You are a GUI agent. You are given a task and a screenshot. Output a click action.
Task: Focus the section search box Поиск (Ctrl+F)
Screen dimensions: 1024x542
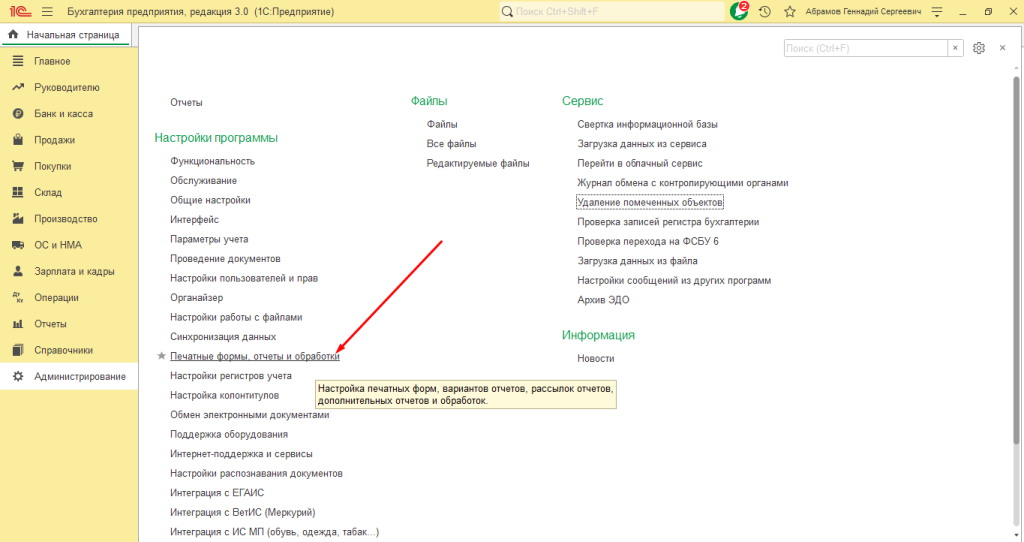(864, 48)
